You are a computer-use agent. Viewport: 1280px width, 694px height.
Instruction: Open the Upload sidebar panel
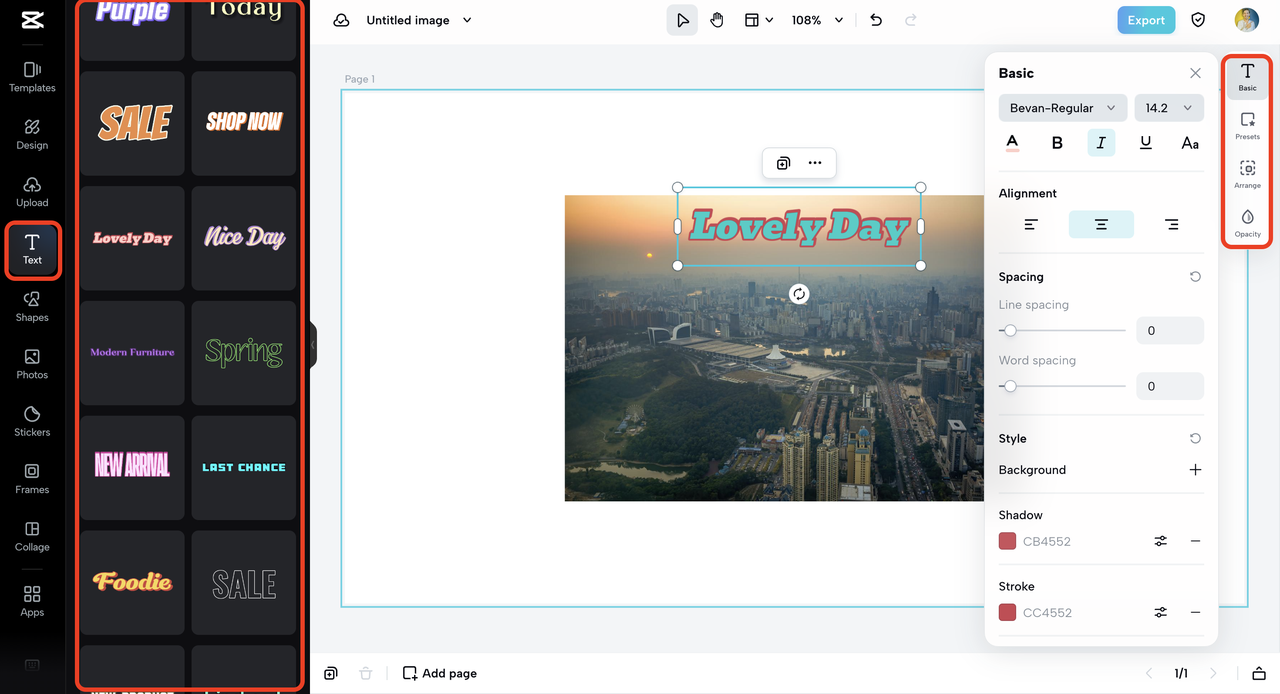click(x=32, y=192)
